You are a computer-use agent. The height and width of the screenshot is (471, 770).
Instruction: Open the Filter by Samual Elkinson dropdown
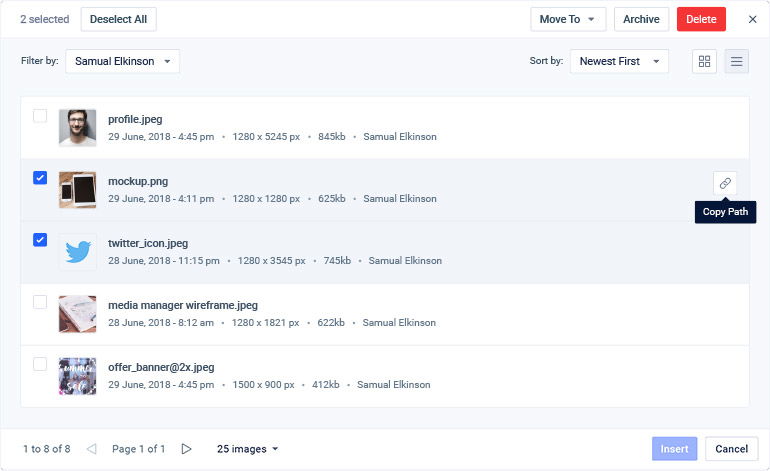[122, 61]
